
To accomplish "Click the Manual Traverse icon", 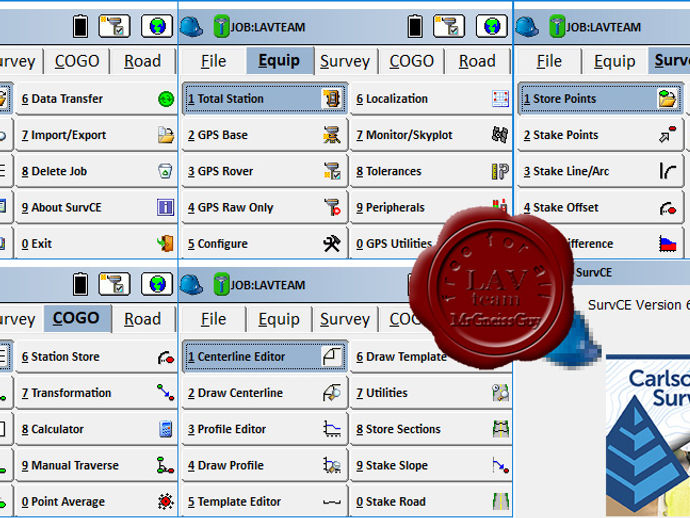I will tap(165, 465).
